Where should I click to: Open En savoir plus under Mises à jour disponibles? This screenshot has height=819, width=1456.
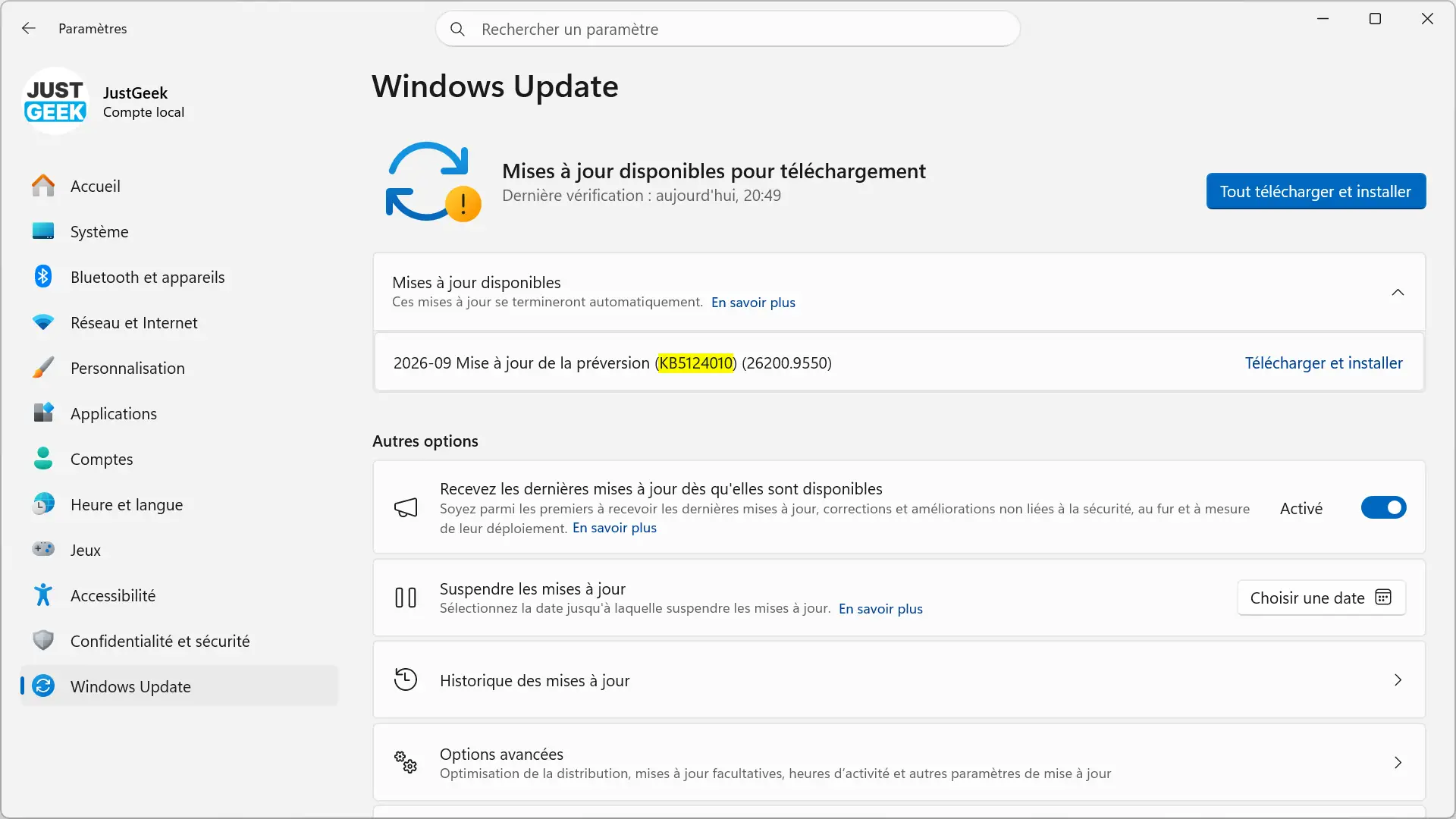pos(753,303)
